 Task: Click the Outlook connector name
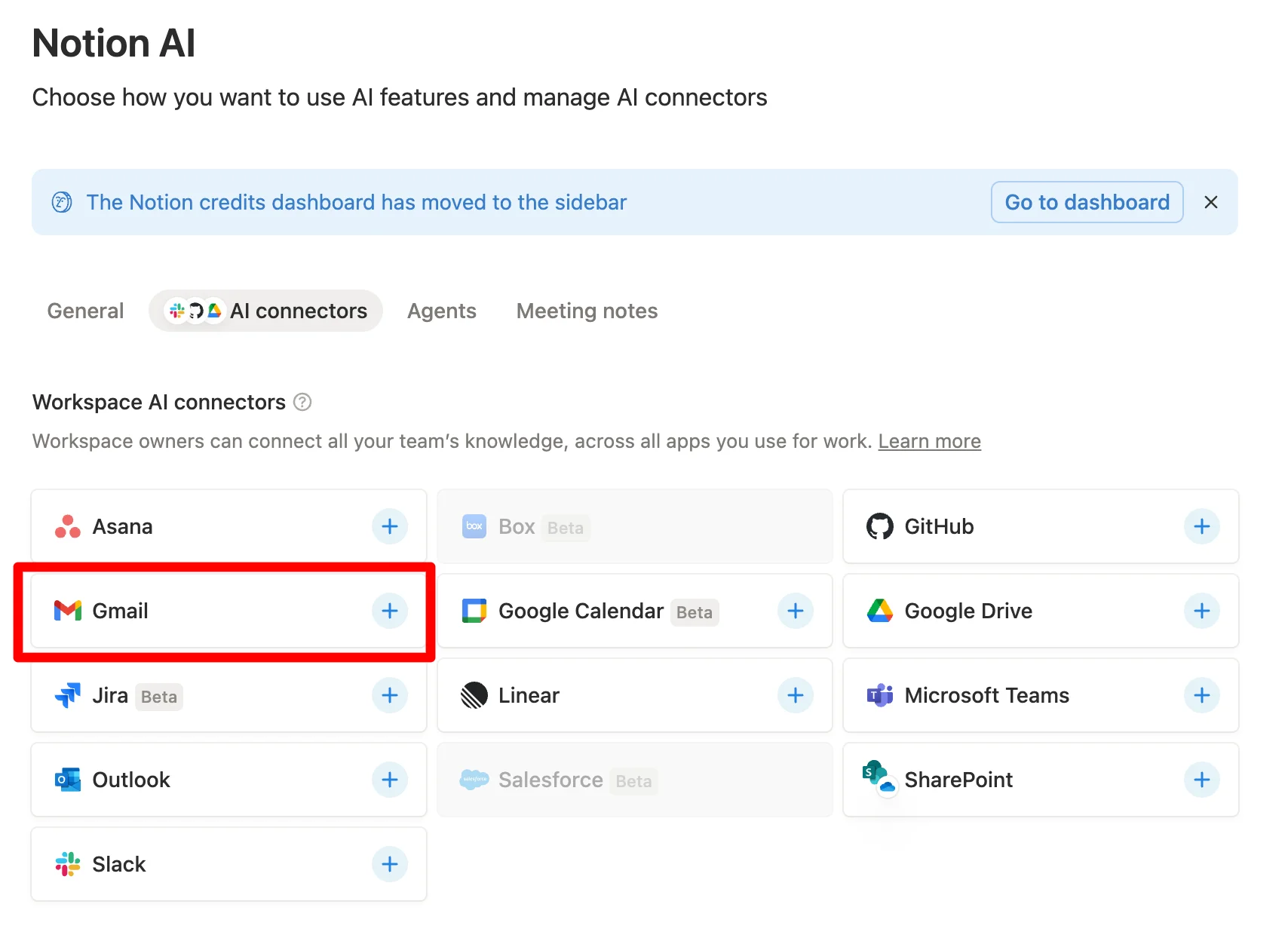pyautogui.click(x=131, y=780)
